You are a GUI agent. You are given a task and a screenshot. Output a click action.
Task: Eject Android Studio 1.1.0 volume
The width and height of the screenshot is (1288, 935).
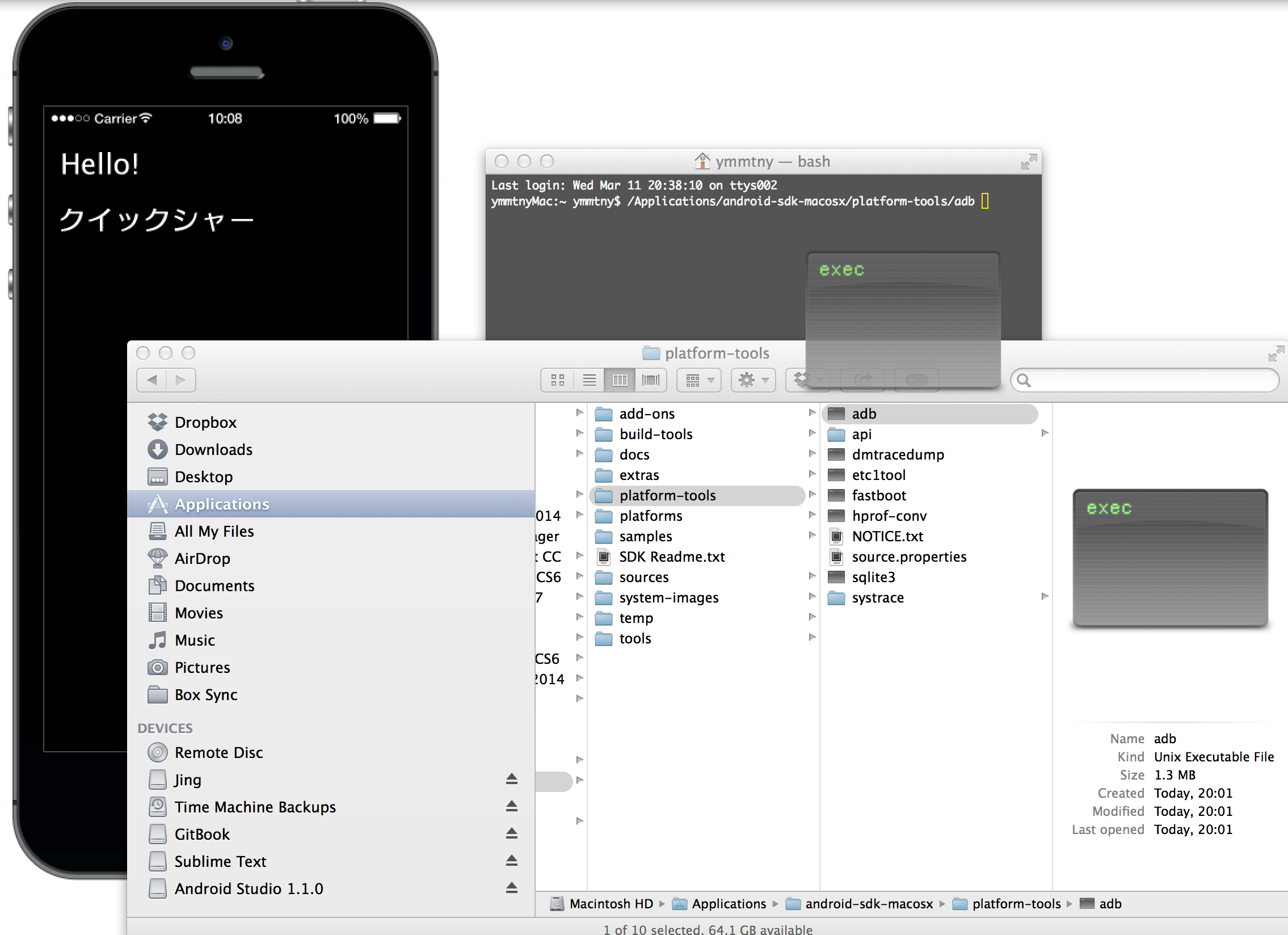coord(512,888)
